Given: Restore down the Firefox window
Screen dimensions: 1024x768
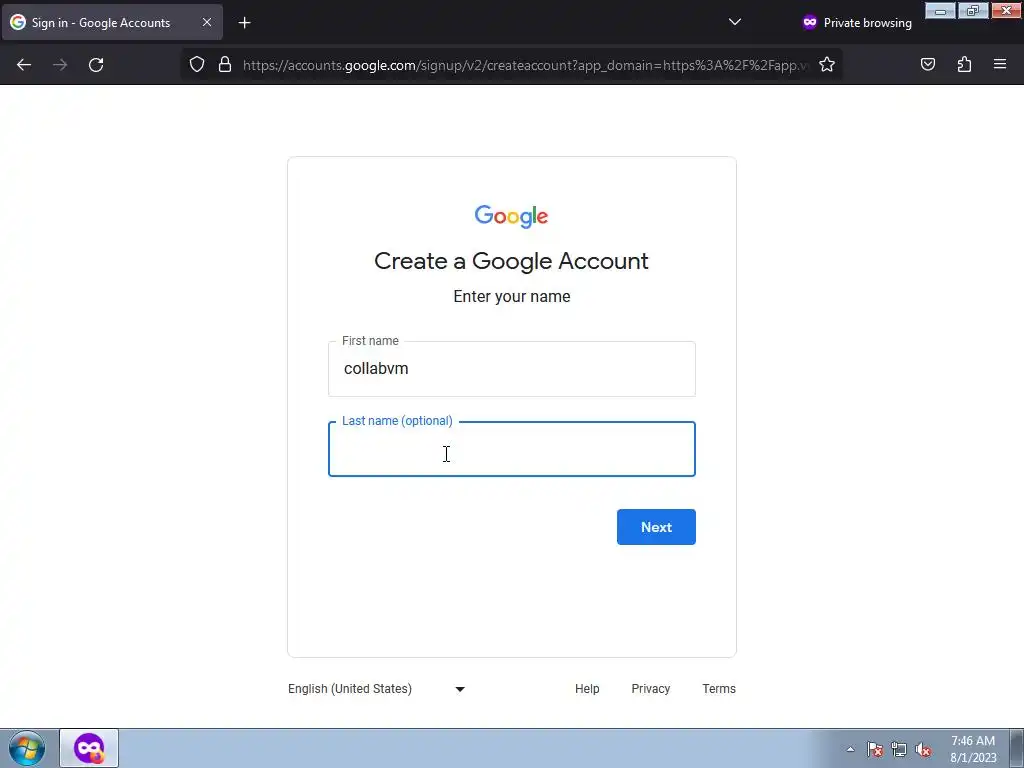Looking at the screenshot, I should click(x=973, y=10).
